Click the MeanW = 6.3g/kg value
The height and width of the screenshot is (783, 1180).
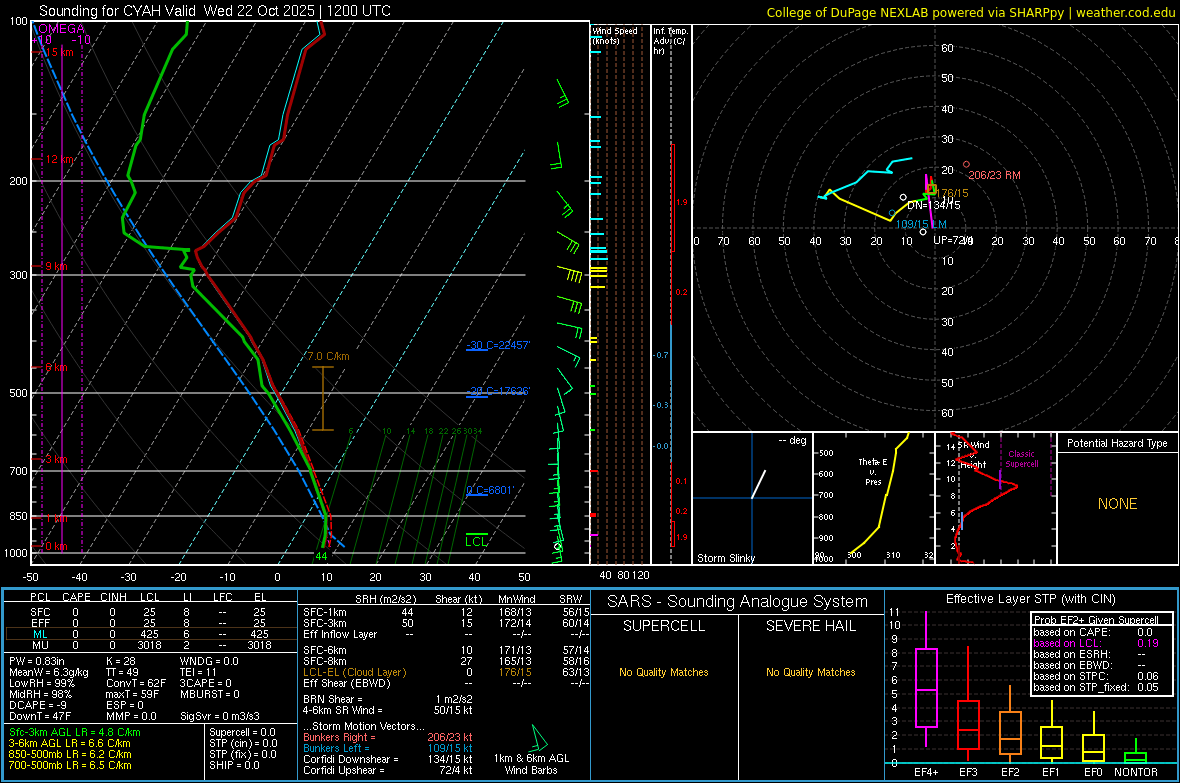(48, 672)
